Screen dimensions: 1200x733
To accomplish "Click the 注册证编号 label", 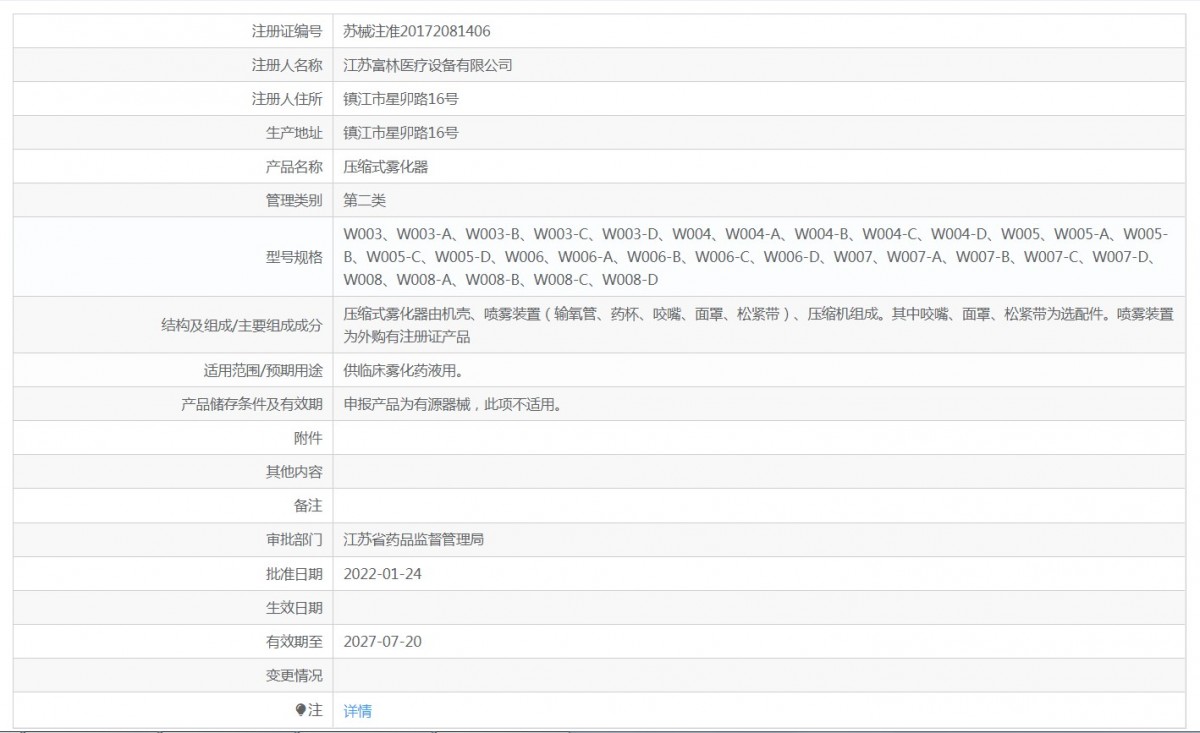I will (x=287, y=31).
